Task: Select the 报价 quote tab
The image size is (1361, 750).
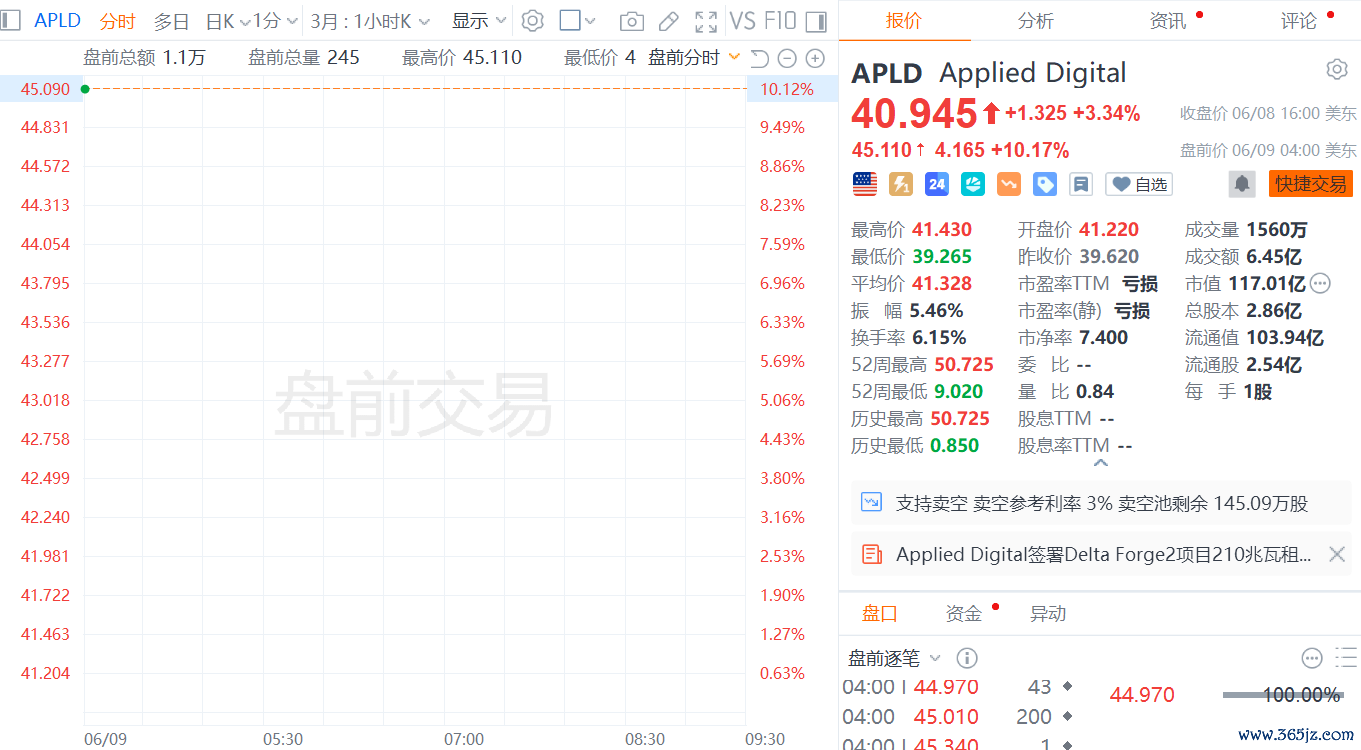Action: (x=905, y=20)
